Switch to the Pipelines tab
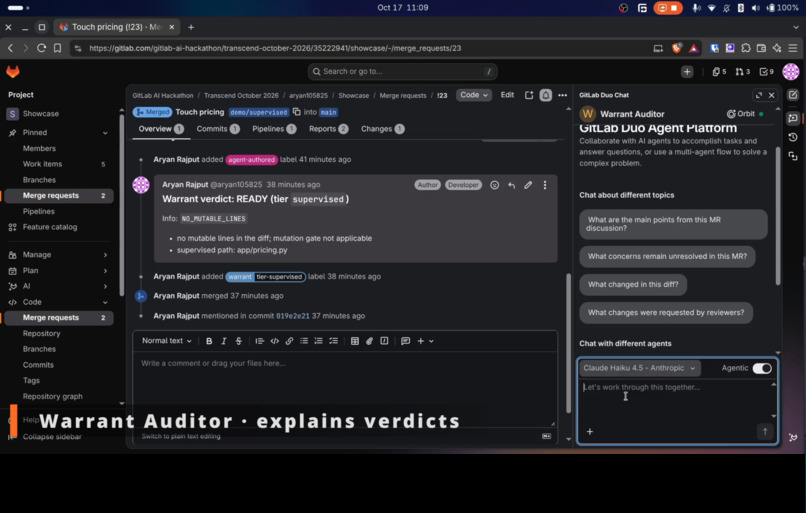 274,129
